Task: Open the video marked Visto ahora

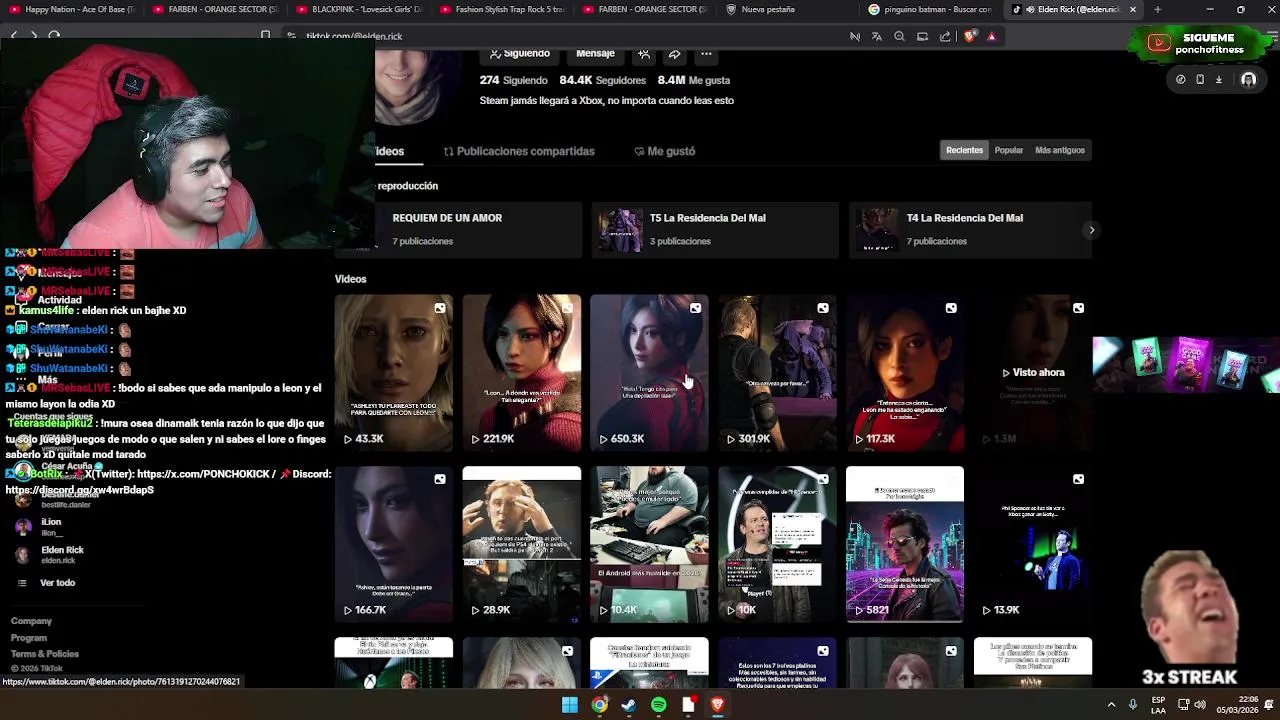Action: click(x=1033, y=373)
